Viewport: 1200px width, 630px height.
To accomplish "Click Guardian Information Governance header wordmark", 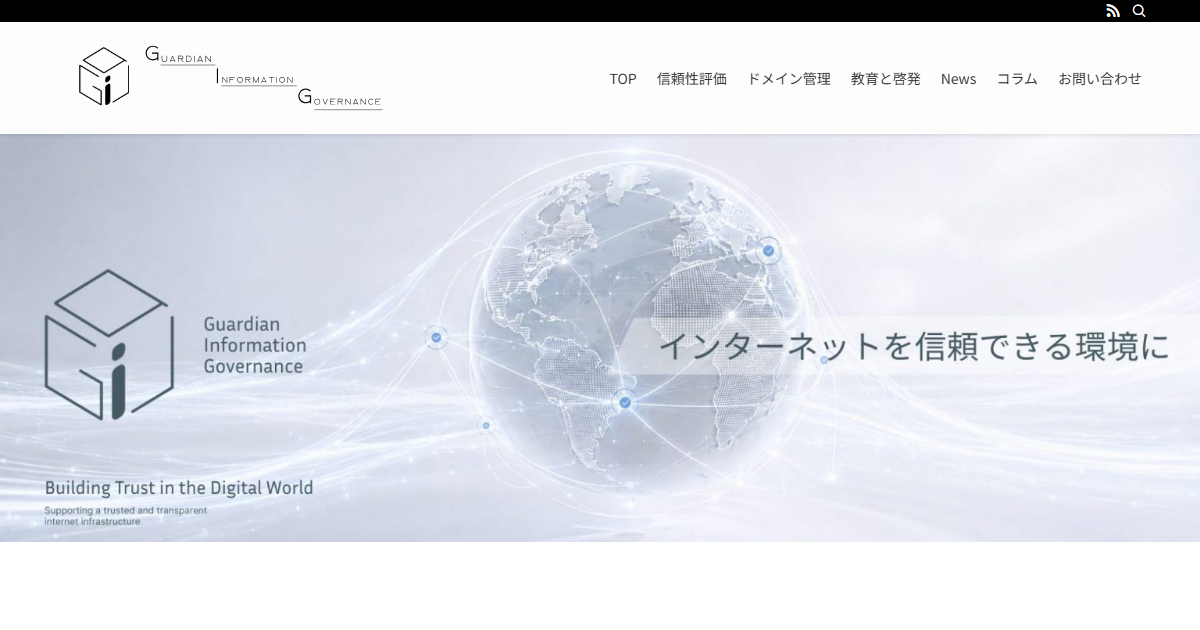I will (264, 77).
